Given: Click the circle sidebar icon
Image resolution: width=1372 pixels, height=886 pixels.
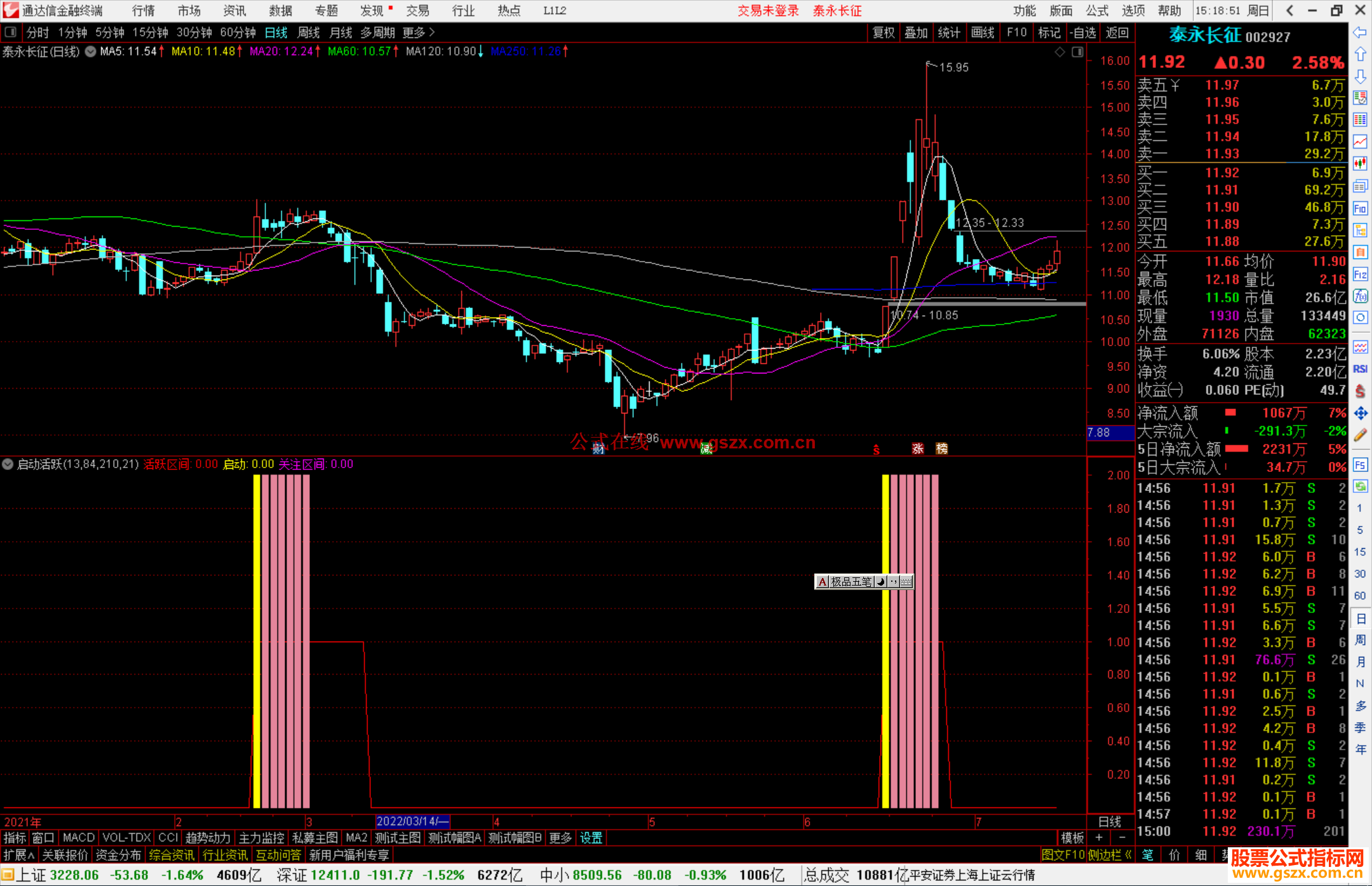Looking at the screenshot, I should coord(1360,318).
